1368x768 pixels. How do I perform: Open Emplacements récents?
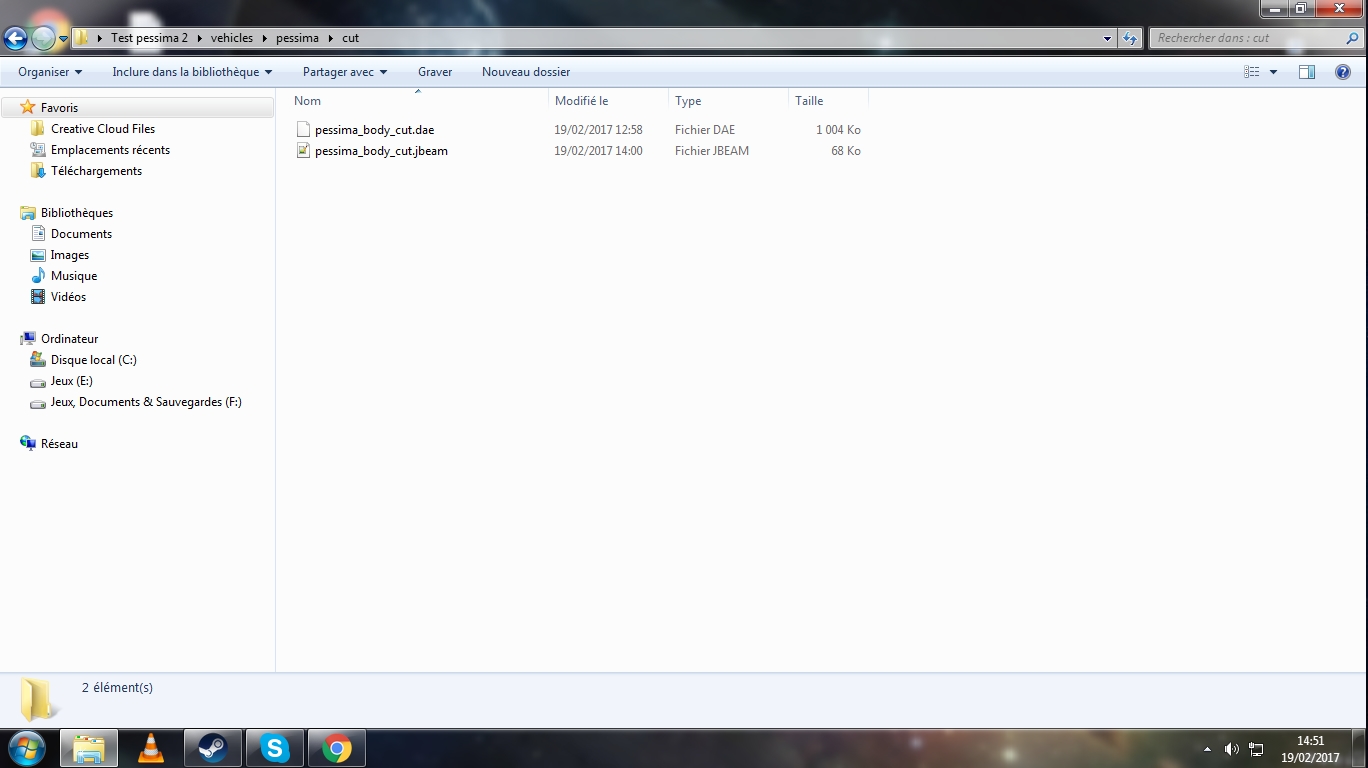pyautogui.click(x=110, y=150)
